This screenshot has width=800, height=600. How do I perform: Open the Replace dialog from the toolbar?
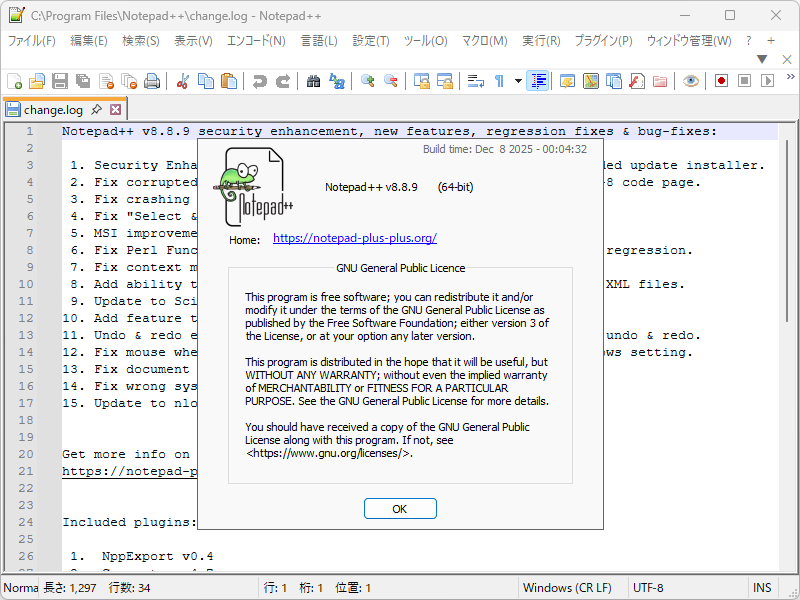[x=337, y=81]
